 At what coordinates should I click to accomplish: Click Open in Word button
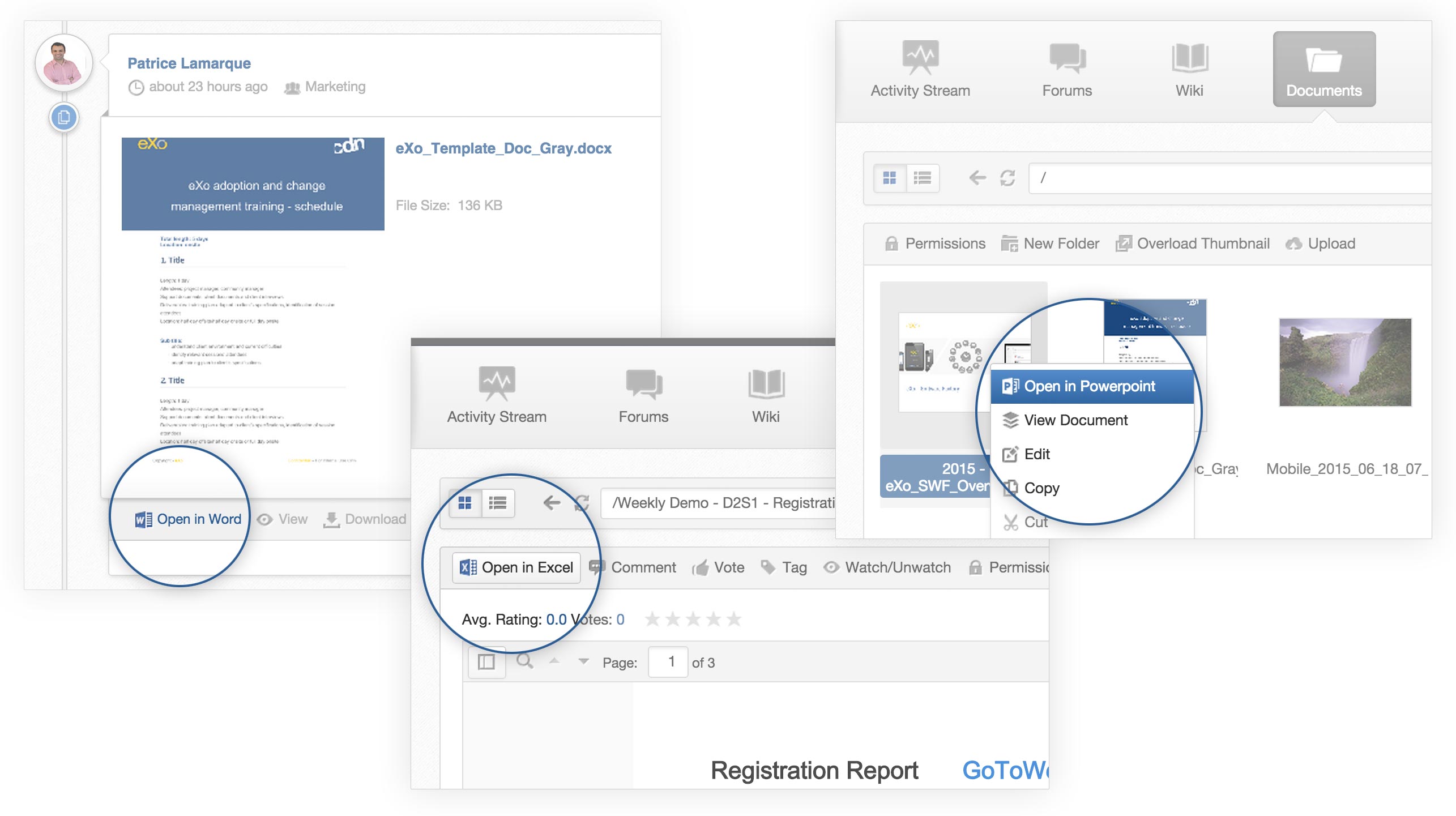(188, 519)
